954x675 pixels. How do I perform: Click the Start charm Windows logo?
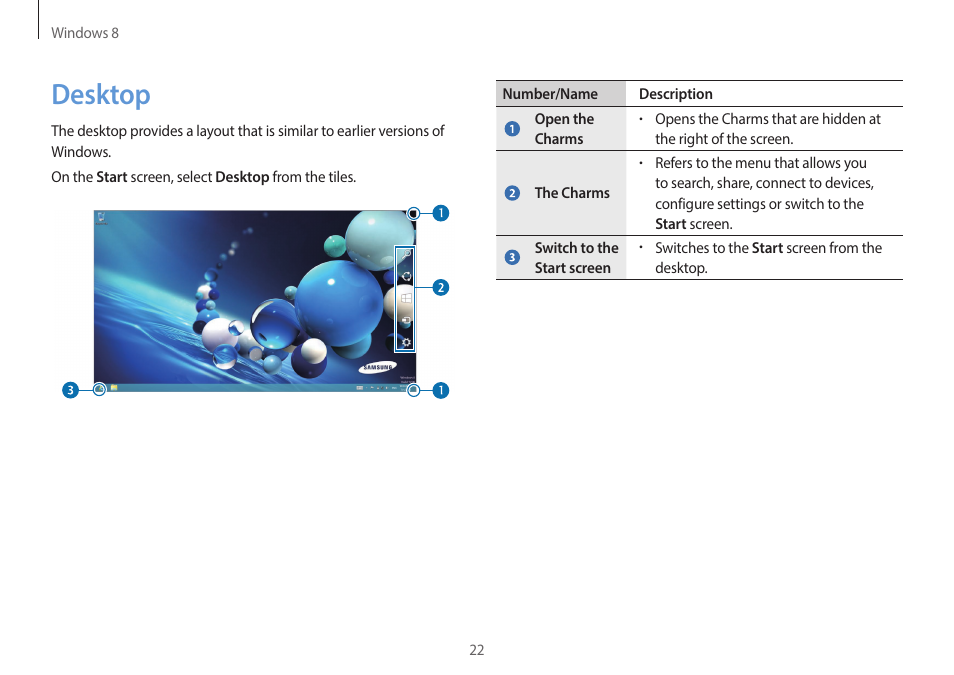tap(406, 298)
